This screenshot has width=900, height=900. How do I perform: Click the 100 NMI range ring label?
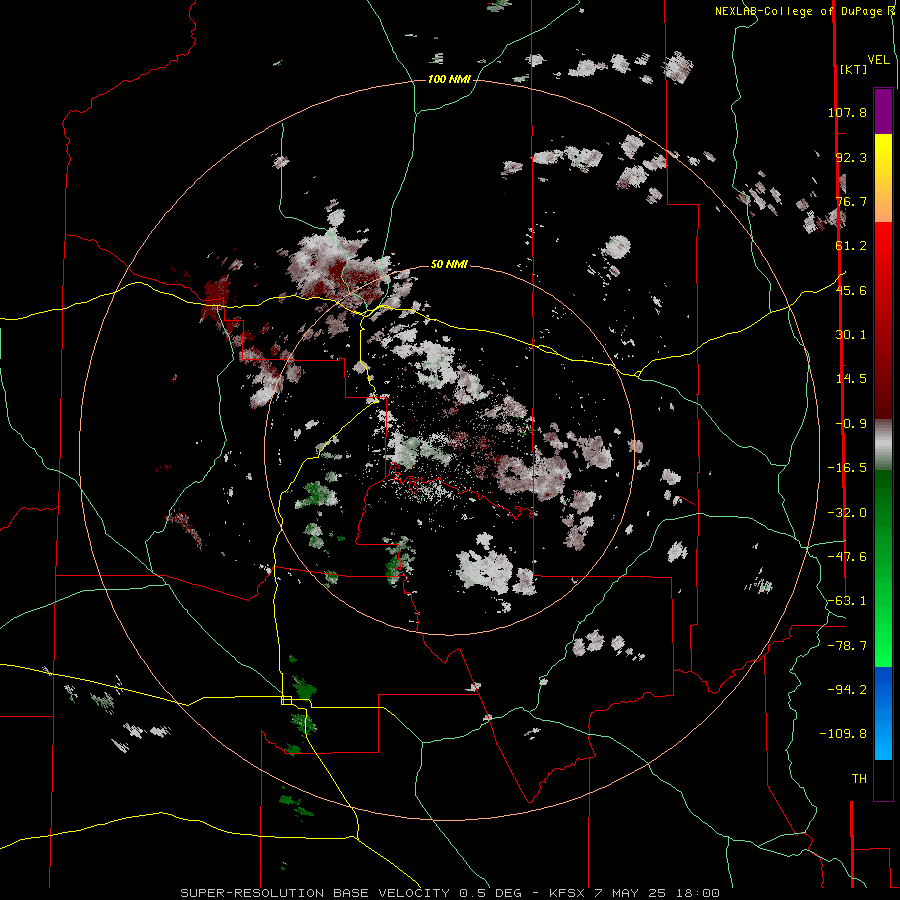pyautogui.click(x=449, y=79)
